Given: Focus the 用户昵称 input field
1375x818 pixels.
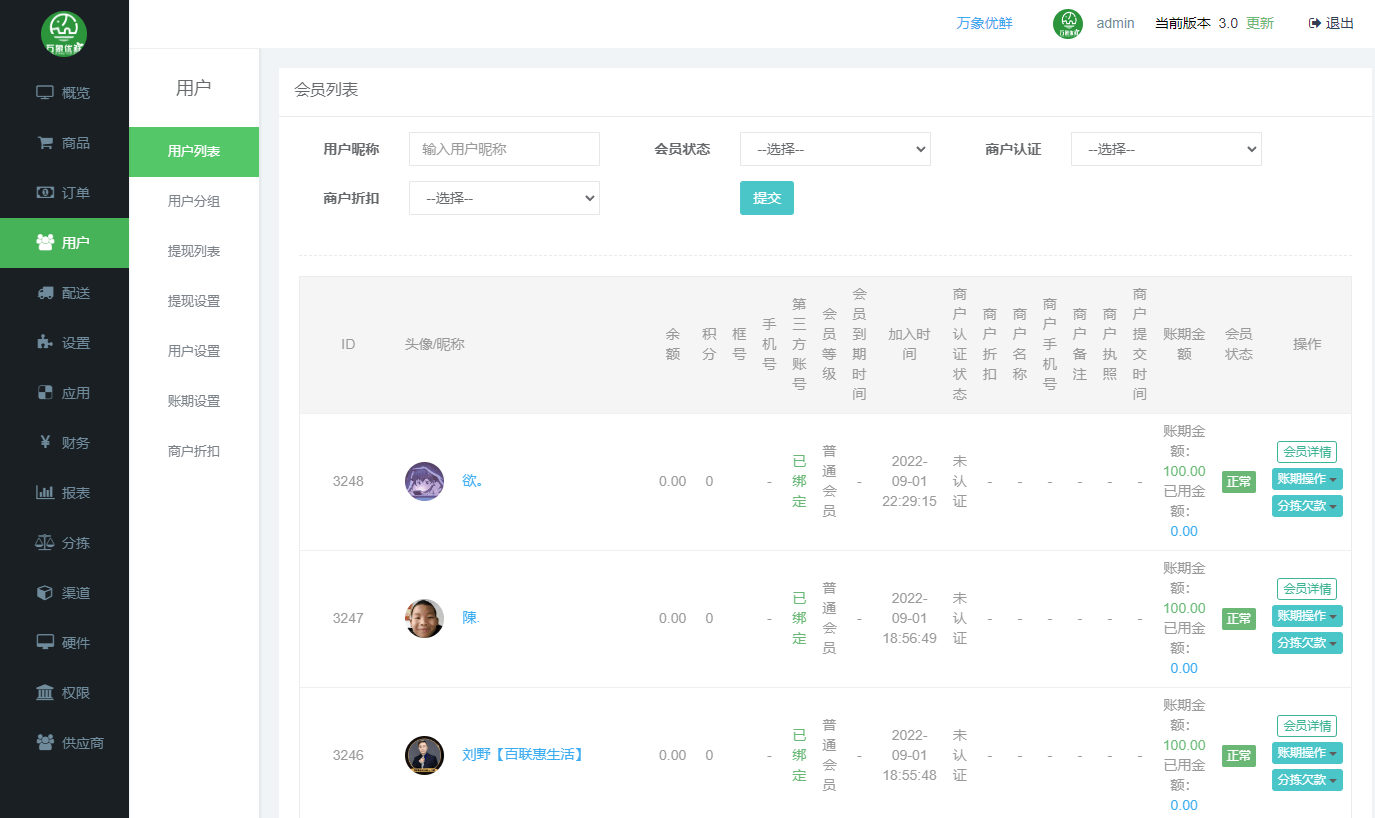Looking at the screenshot, I should click(x=504, y=149).
